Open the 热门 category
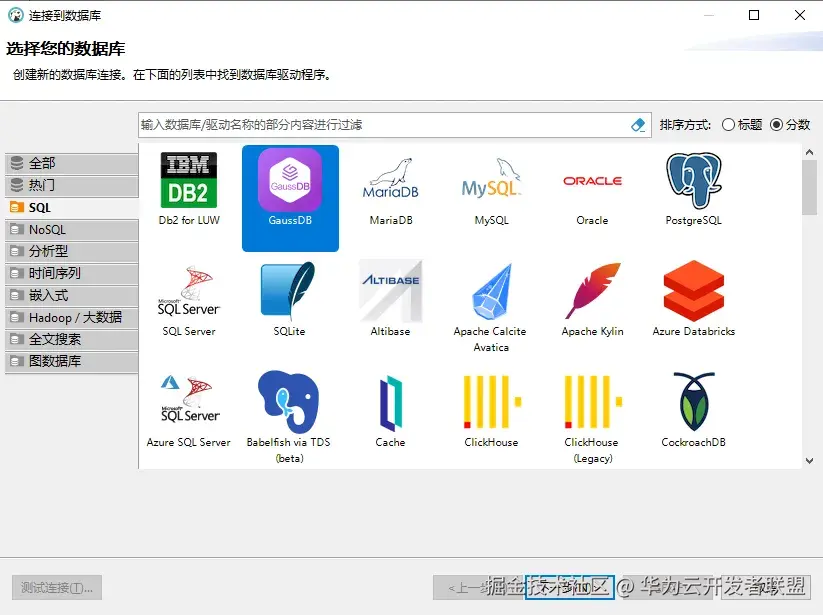This screenshot has height=615, width=823. point(72,185)
